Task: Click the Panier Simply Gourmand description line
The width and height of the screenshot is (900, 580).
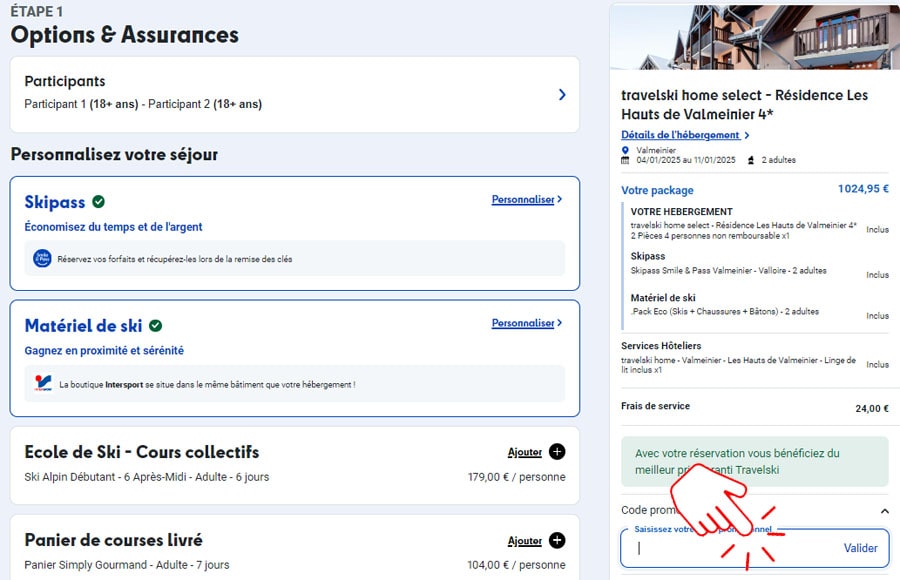Action: point(126,564)
